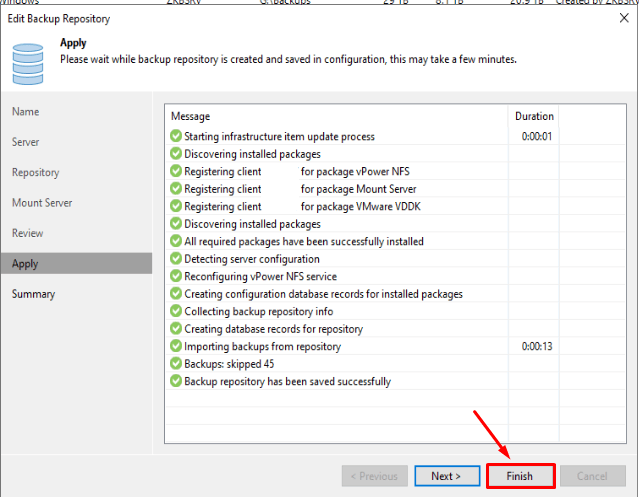Open the Summary wizard step

(33, 294)
